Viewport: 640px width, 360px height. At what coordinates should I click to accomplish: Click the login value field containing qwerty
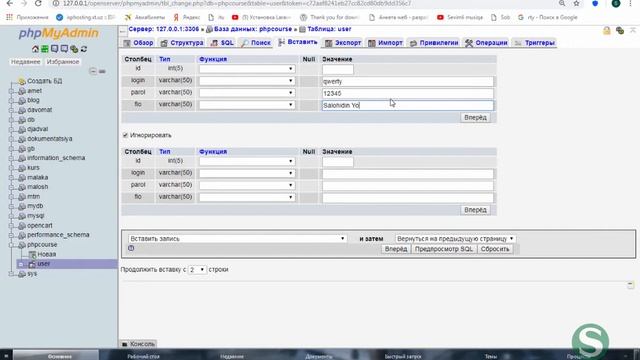click(x=407, y=81)
